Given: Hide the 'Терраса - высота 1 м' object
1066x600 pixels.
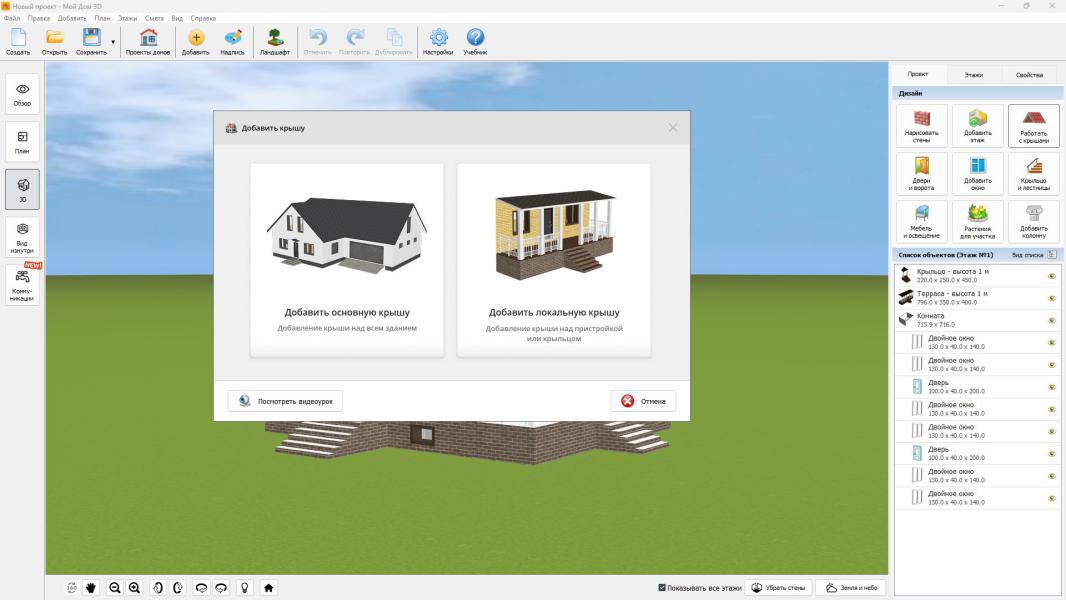Looking at the screenshot, I should click(x=1051, y=298).
